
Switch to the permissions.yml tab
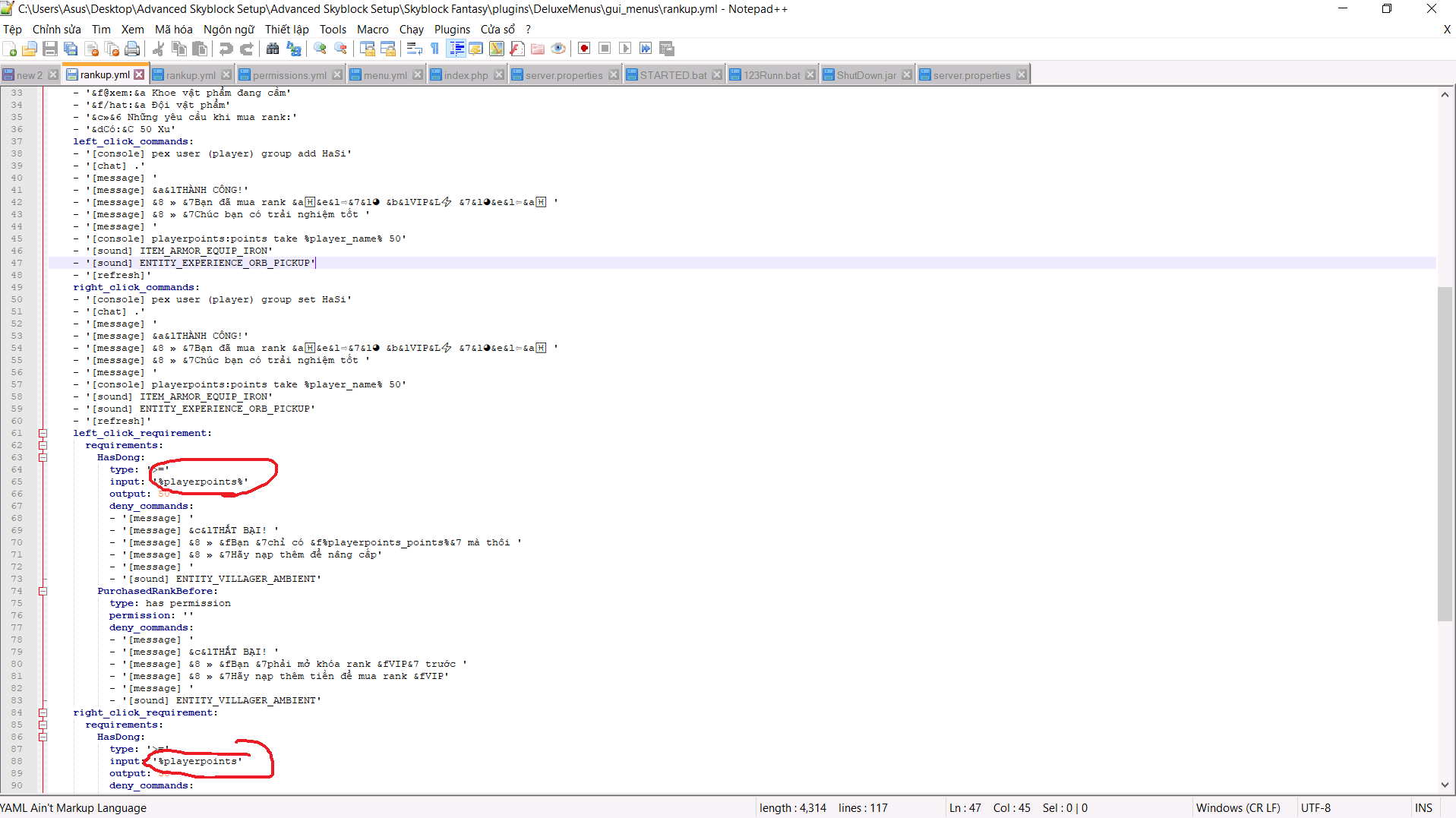coord(289,75)
